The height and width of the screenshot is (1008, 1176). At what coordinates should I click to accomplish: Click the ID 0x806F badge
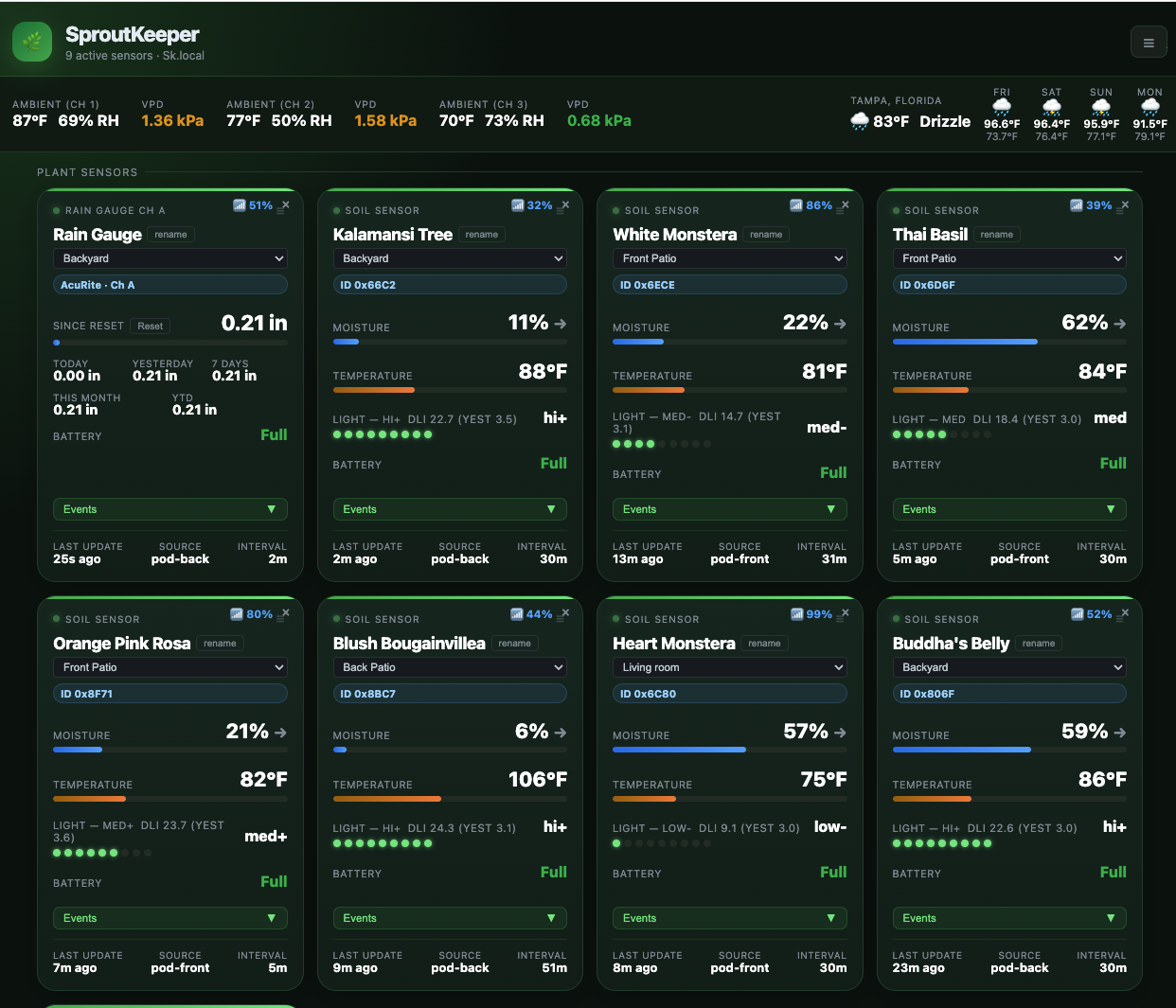[x=1009, y=694]
